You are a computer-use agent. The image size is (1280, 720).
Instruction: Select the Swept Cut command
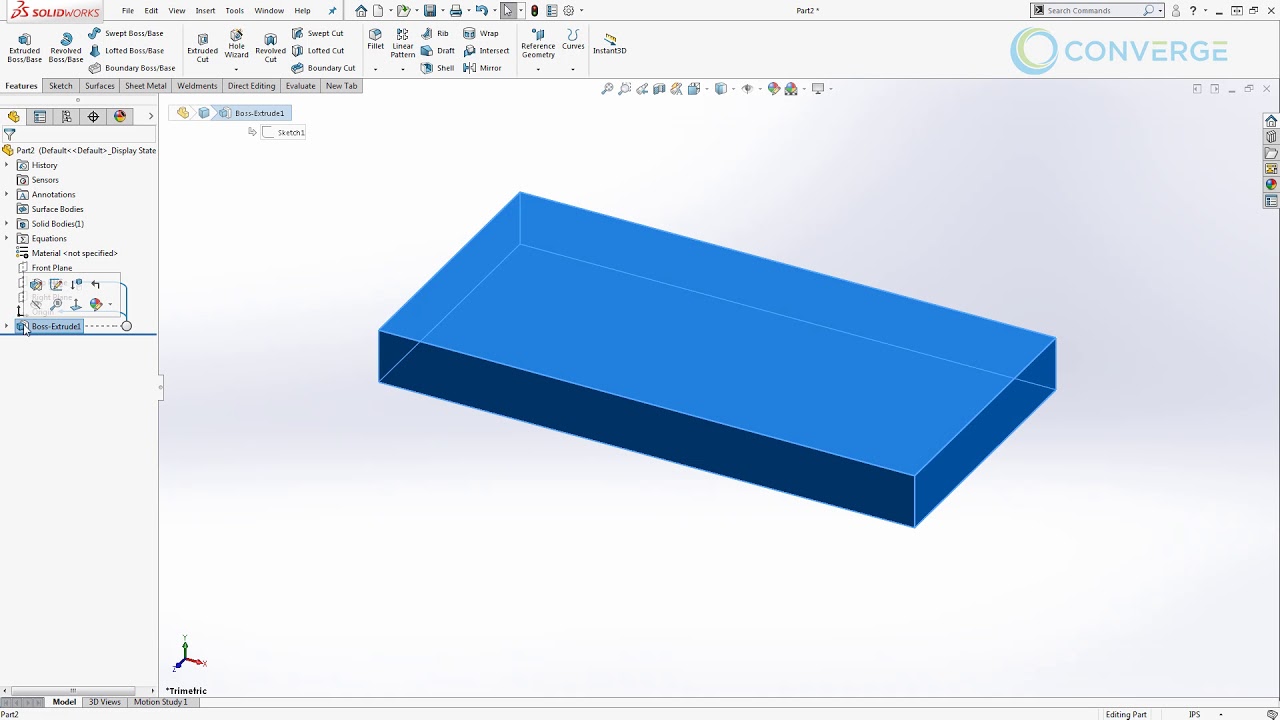[x=318, y=33]
